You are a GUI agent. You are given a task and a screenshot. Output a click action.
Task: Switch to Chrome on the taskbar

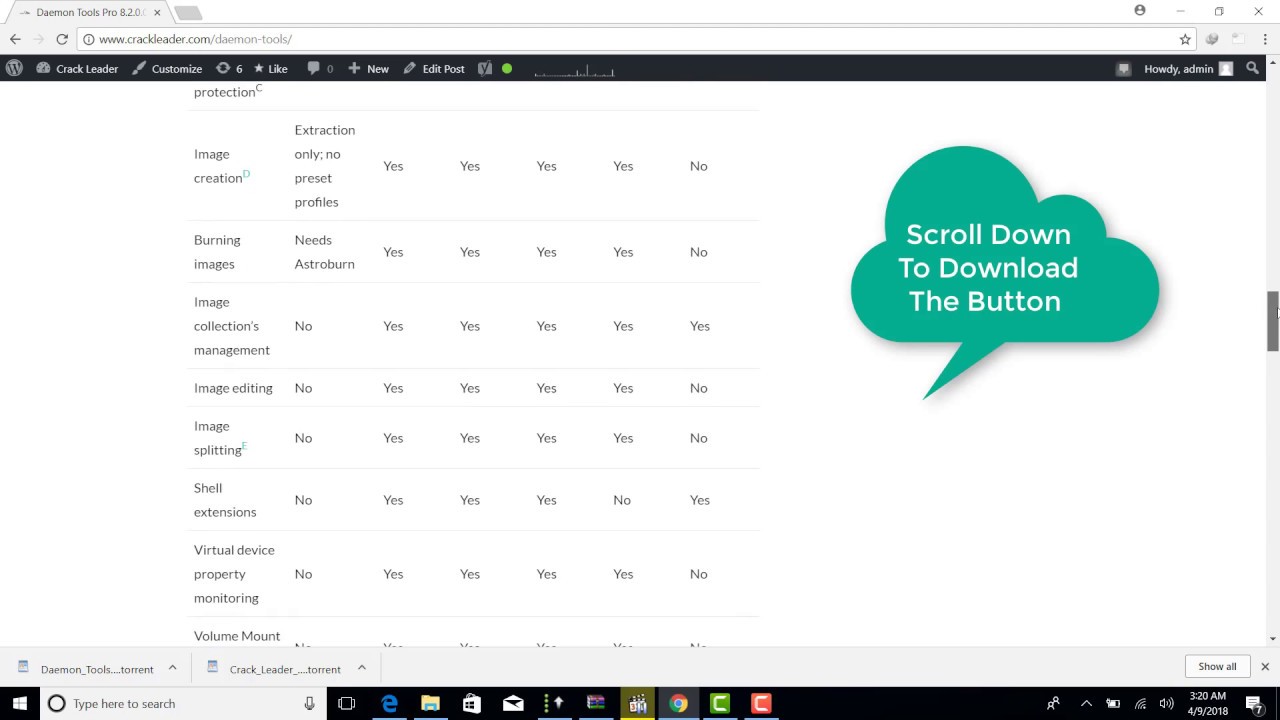678,704
